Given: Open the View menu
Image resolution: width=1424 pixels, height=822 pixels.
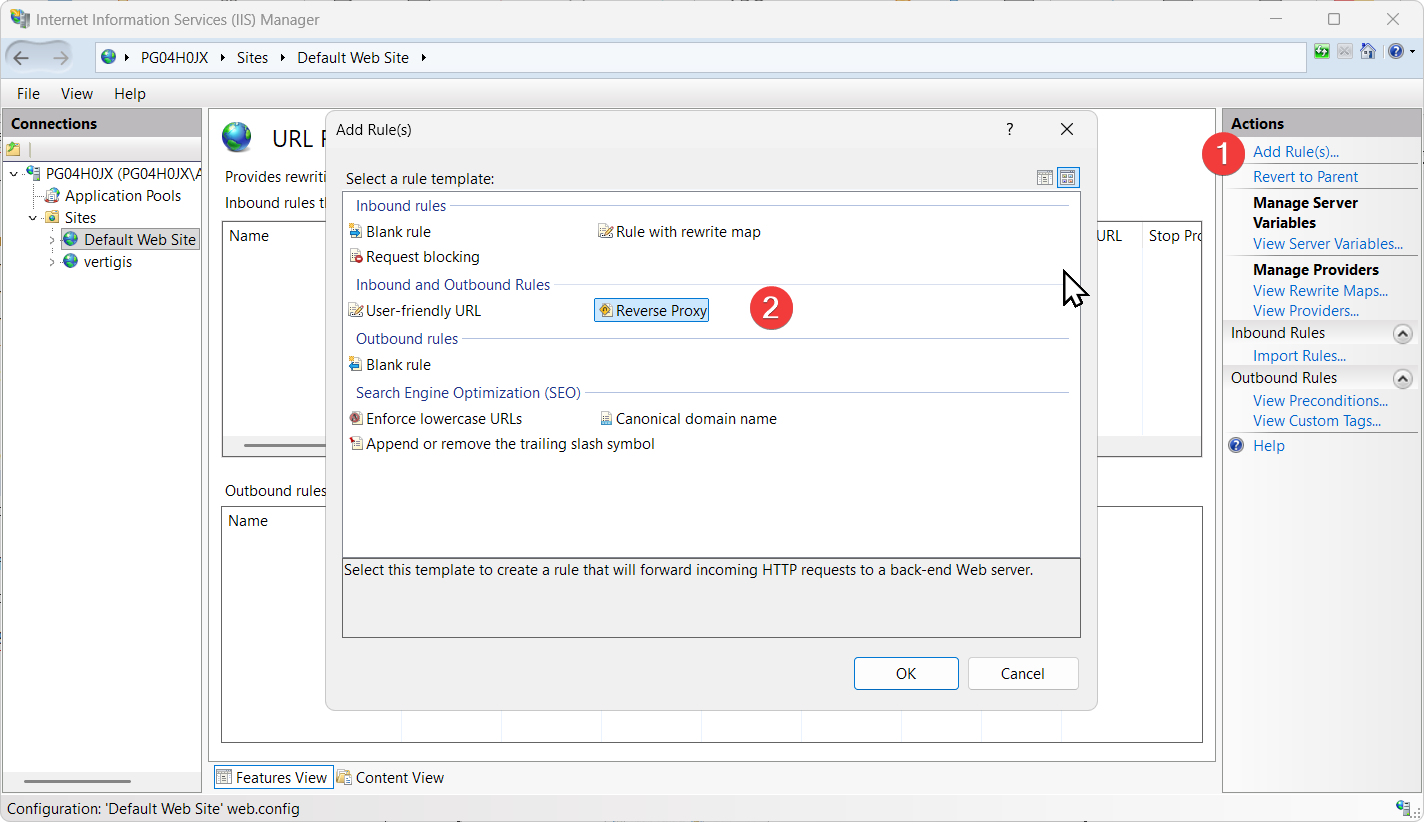Looking at the screenshot, I should point(77,94).
